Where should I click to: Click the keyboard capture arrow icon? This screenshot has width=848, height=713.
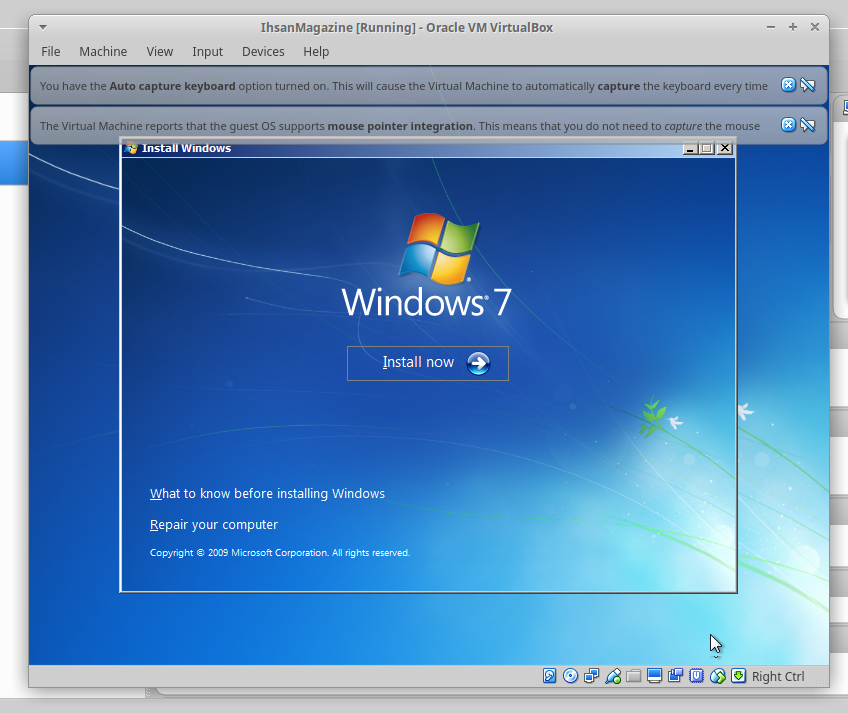(738, 676)
